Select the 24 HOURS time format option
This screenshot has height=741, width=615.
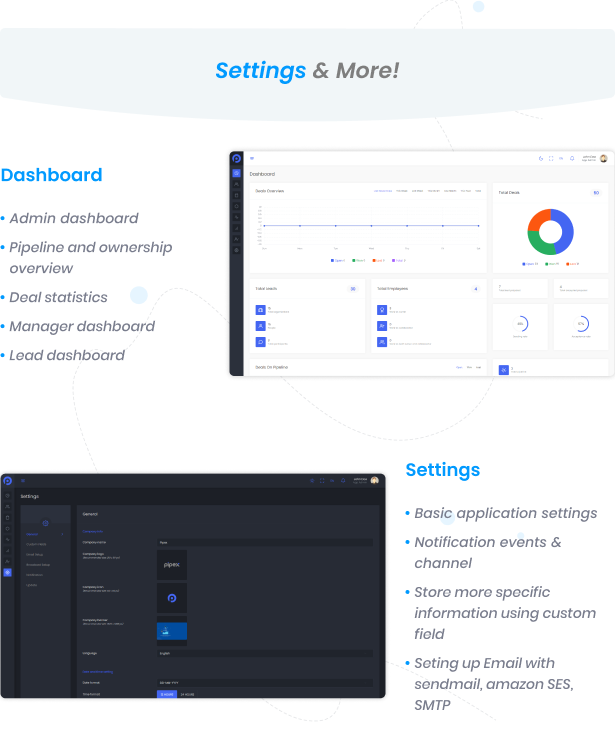tap(187, 693)
